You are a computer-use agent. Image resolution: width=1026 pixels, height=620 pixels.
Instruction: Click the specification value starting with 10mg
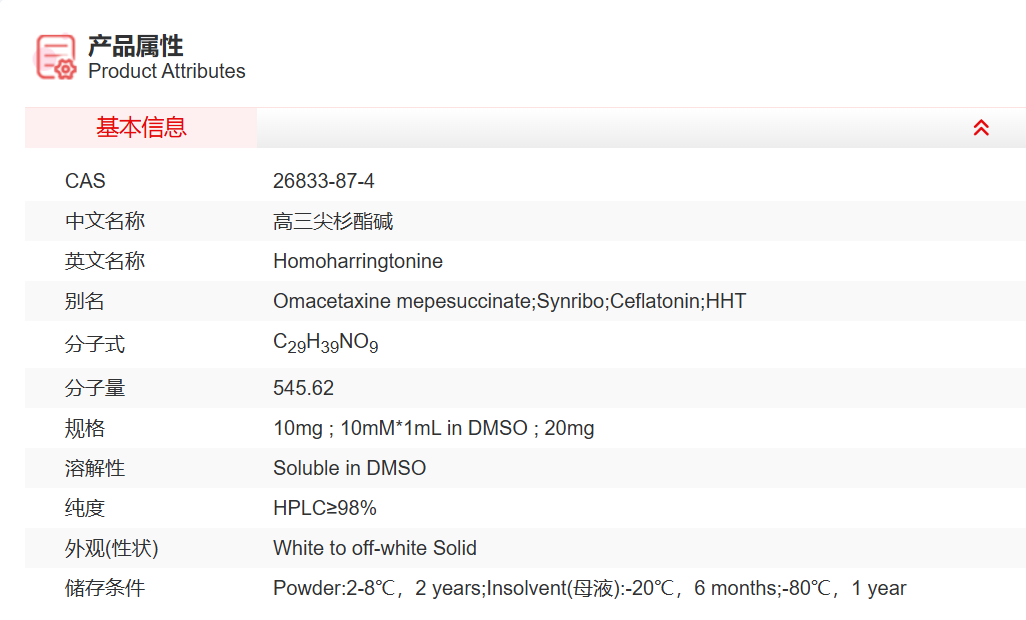tap(433, 428)
